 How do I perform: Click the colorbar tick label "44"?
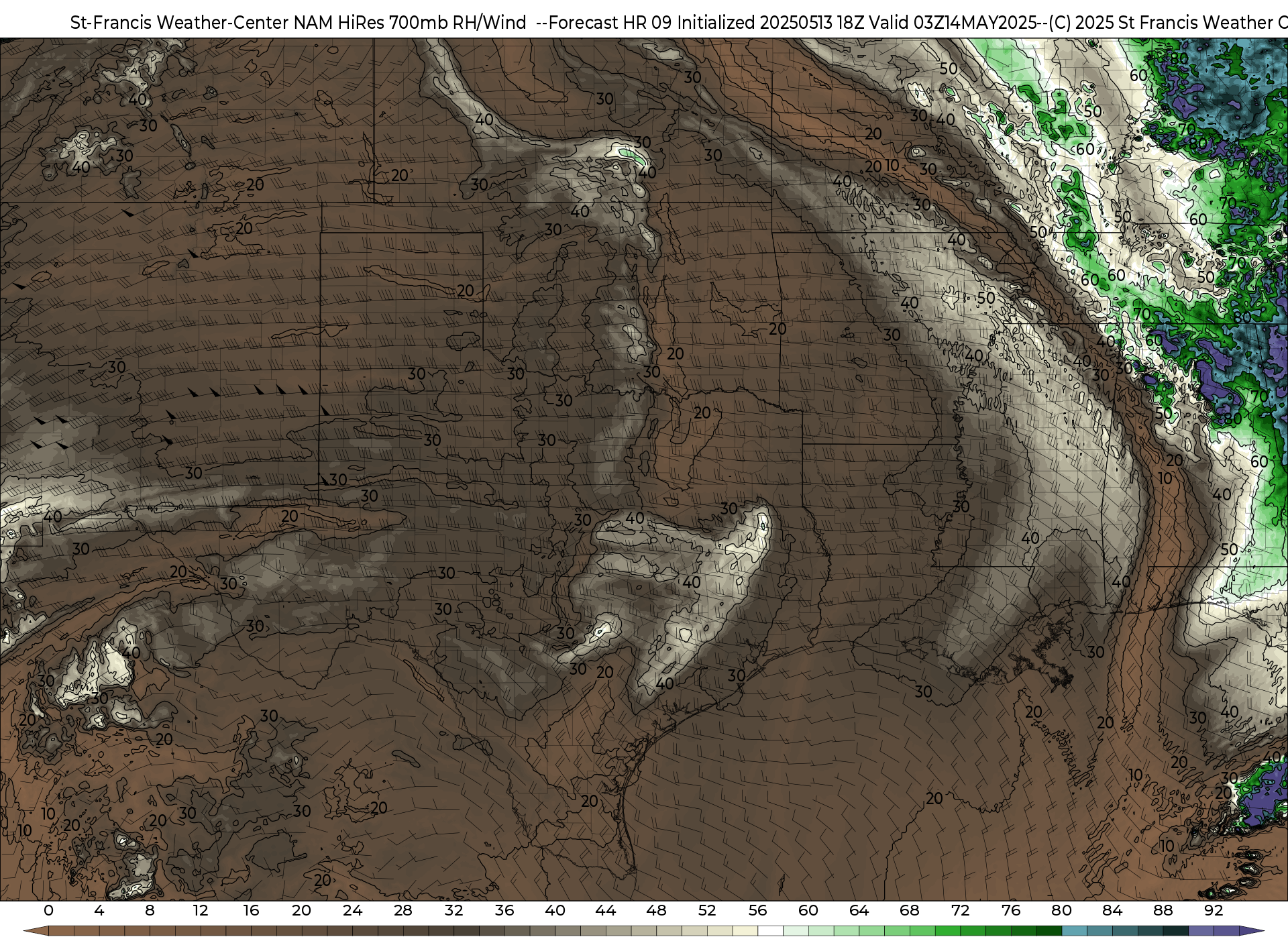pos(606,910)
